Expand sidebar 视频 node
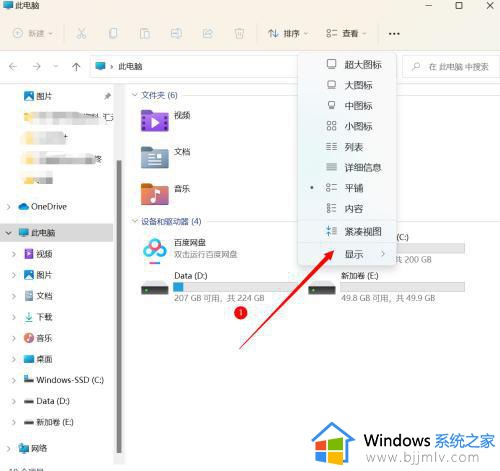Screen dimensions: 500x471 pyautogui.click(x=14, y=254)
